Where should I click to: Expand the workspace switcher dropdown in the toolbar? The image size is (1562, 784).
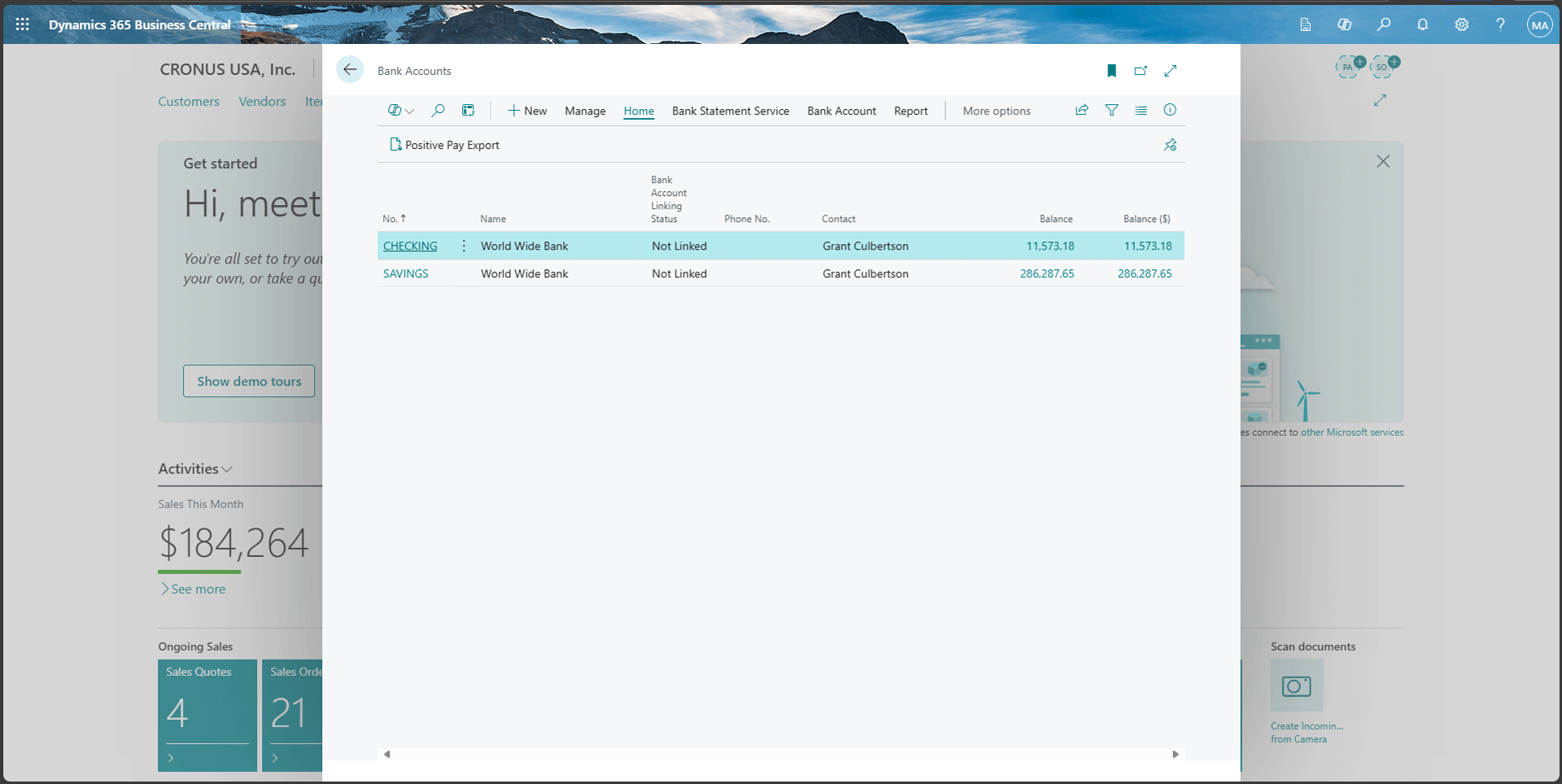[x=399, y=110]
